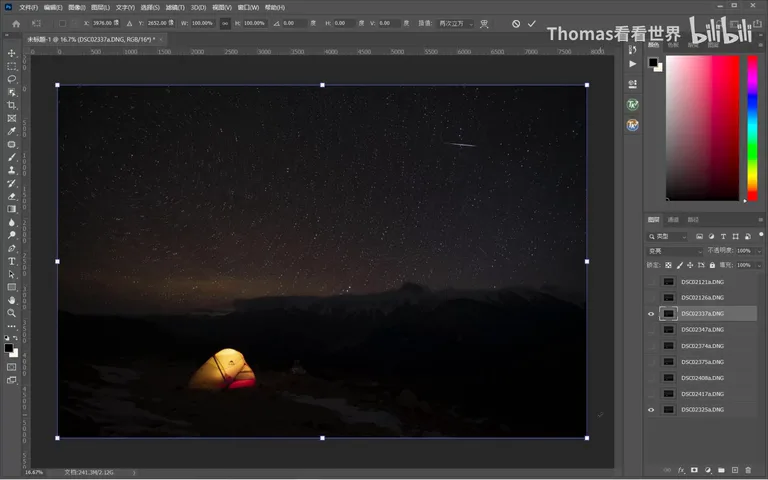This screenshot has width=768, height=480.
Task: Select the History Brush tool
Action: 12,183
